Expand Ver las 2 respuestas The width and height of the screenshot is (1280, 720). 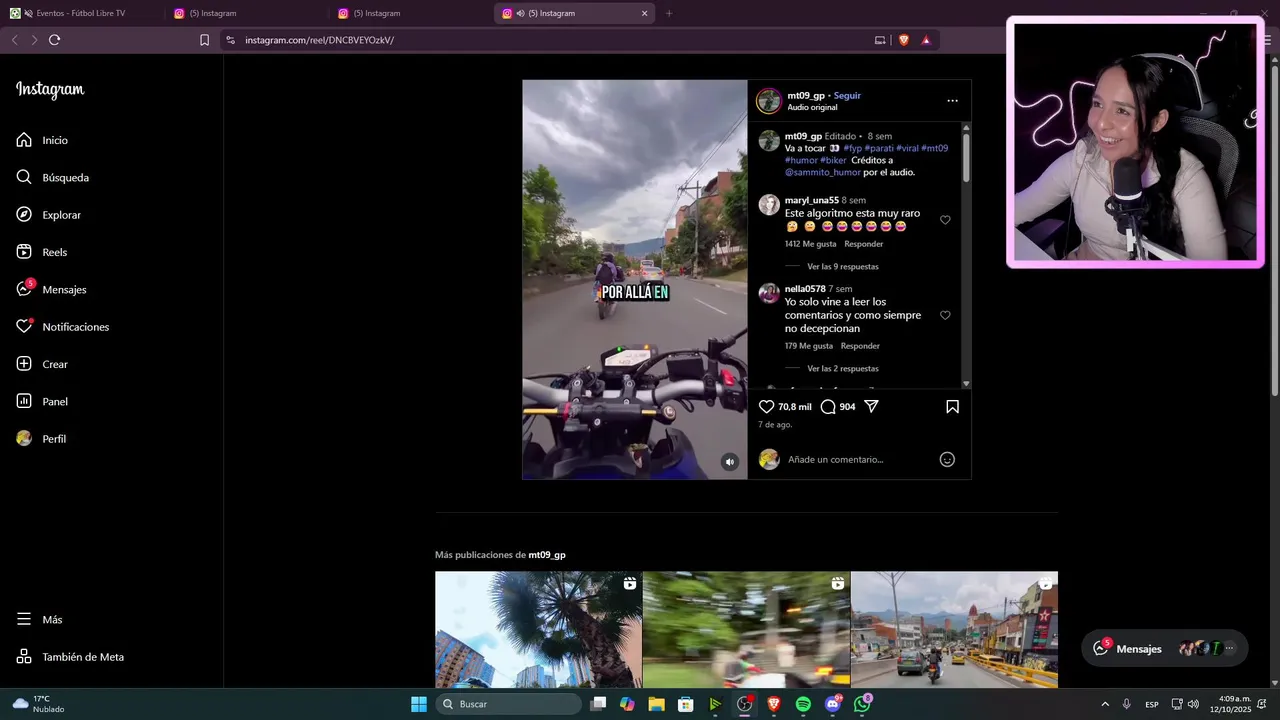point(843,369)
